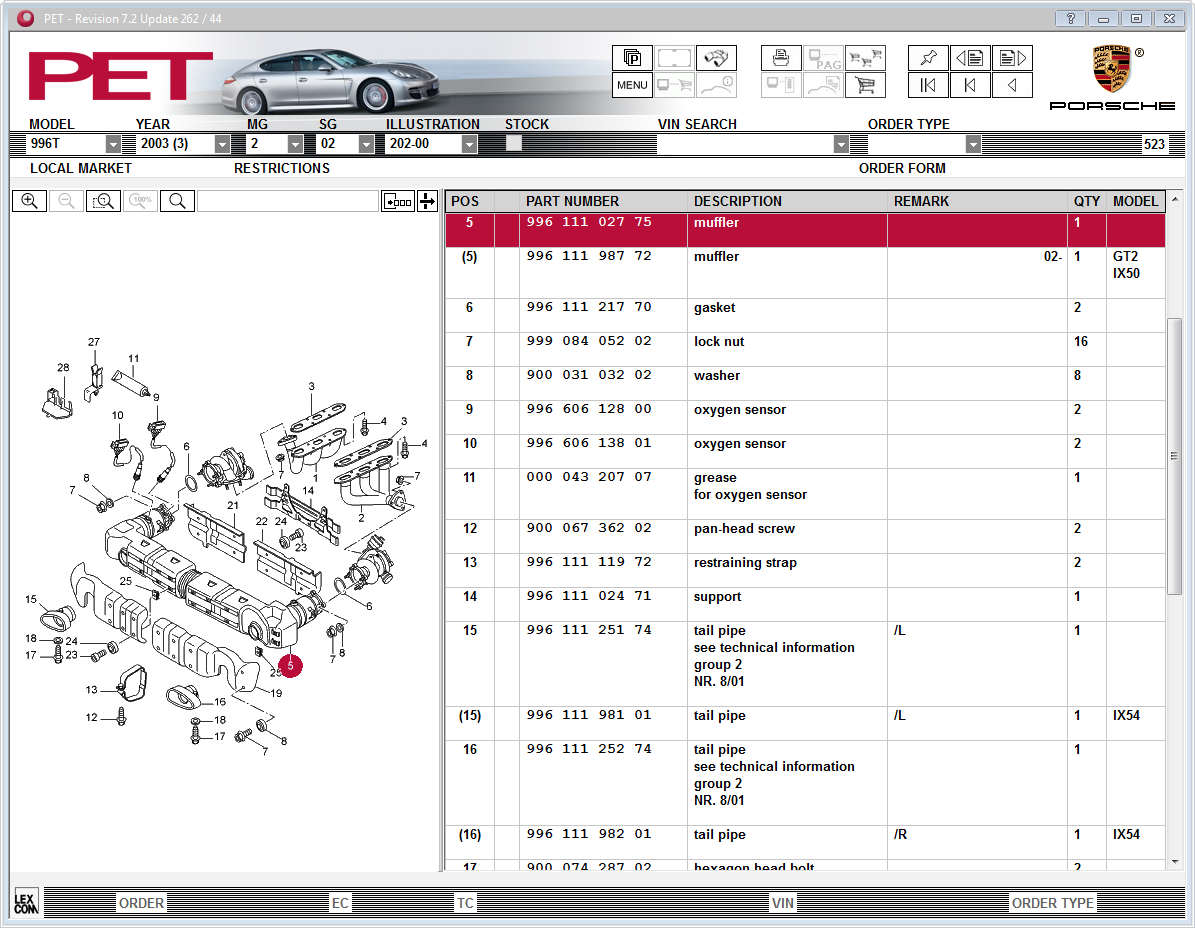Select the zoom-to-area magnifier tool
Screen dimensions: 1195x928
coord(103,200)
